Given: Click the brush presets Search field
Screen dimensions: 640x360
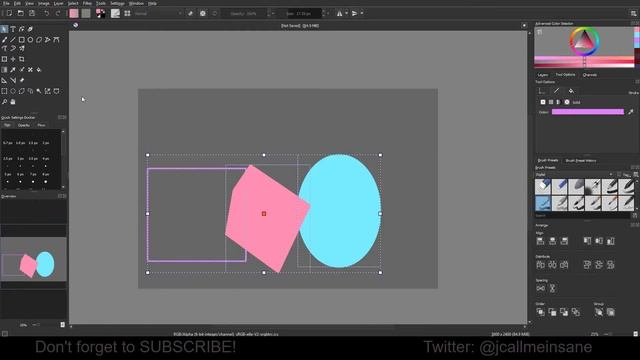Looking at the screenshot, I should tap(583, 216).
